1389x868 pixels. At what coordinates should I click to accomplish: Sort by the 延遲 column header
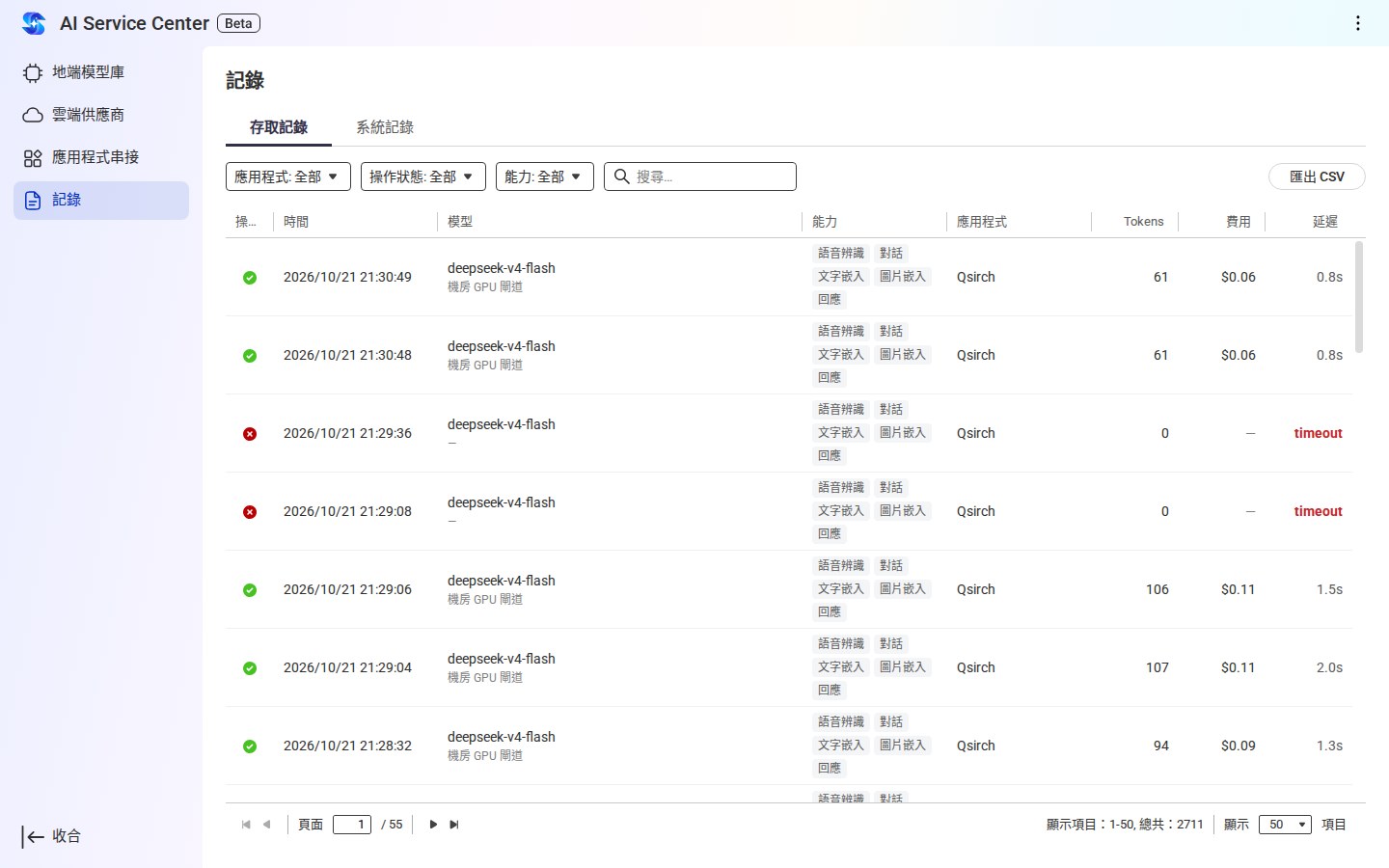pos(1309,222)
